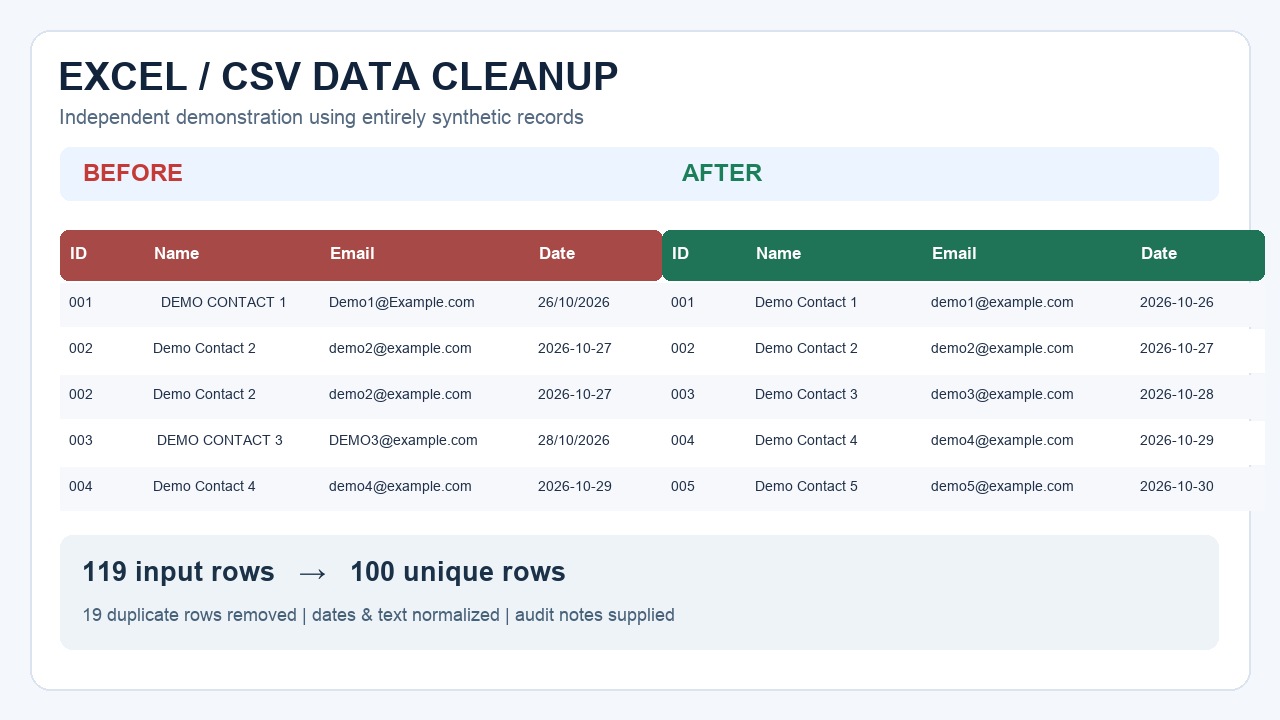Screen dimensions: 1280x720
Task: Click the "119 input rows" summary text
Action: 178,572
